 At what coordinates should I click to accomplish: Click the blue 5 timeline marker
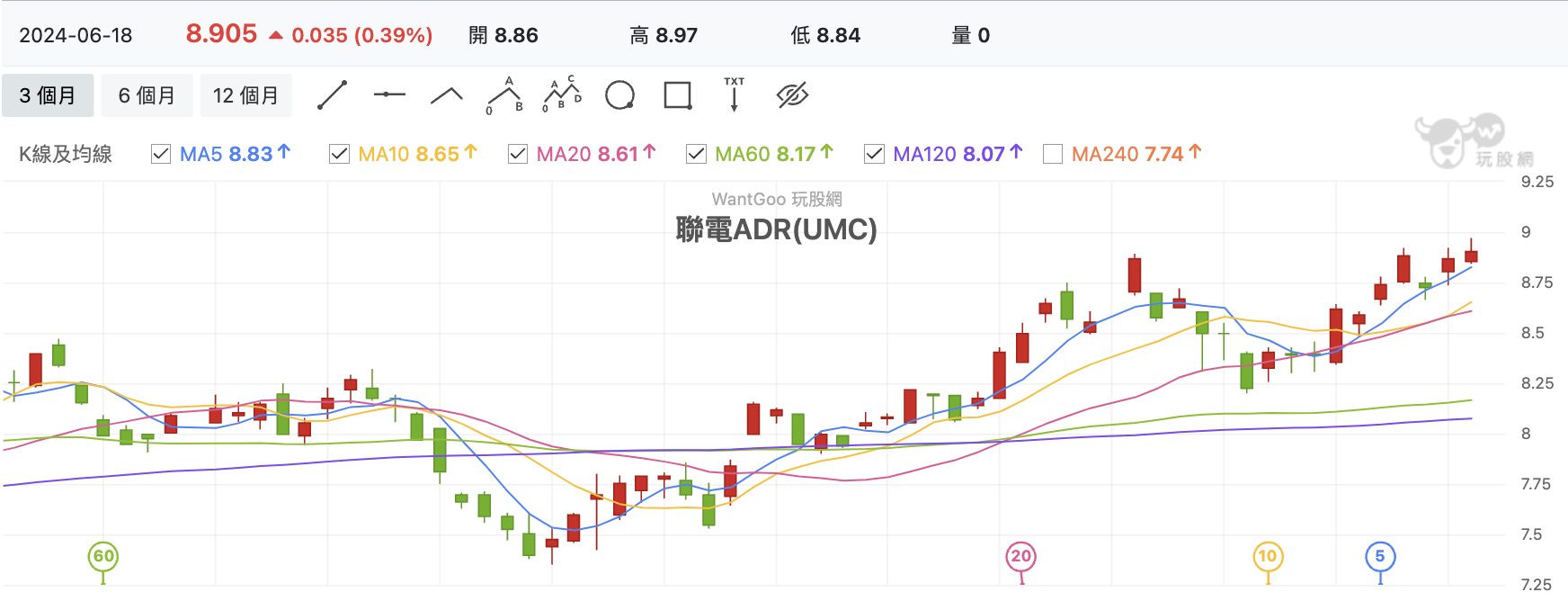[x=1380, y=556]
